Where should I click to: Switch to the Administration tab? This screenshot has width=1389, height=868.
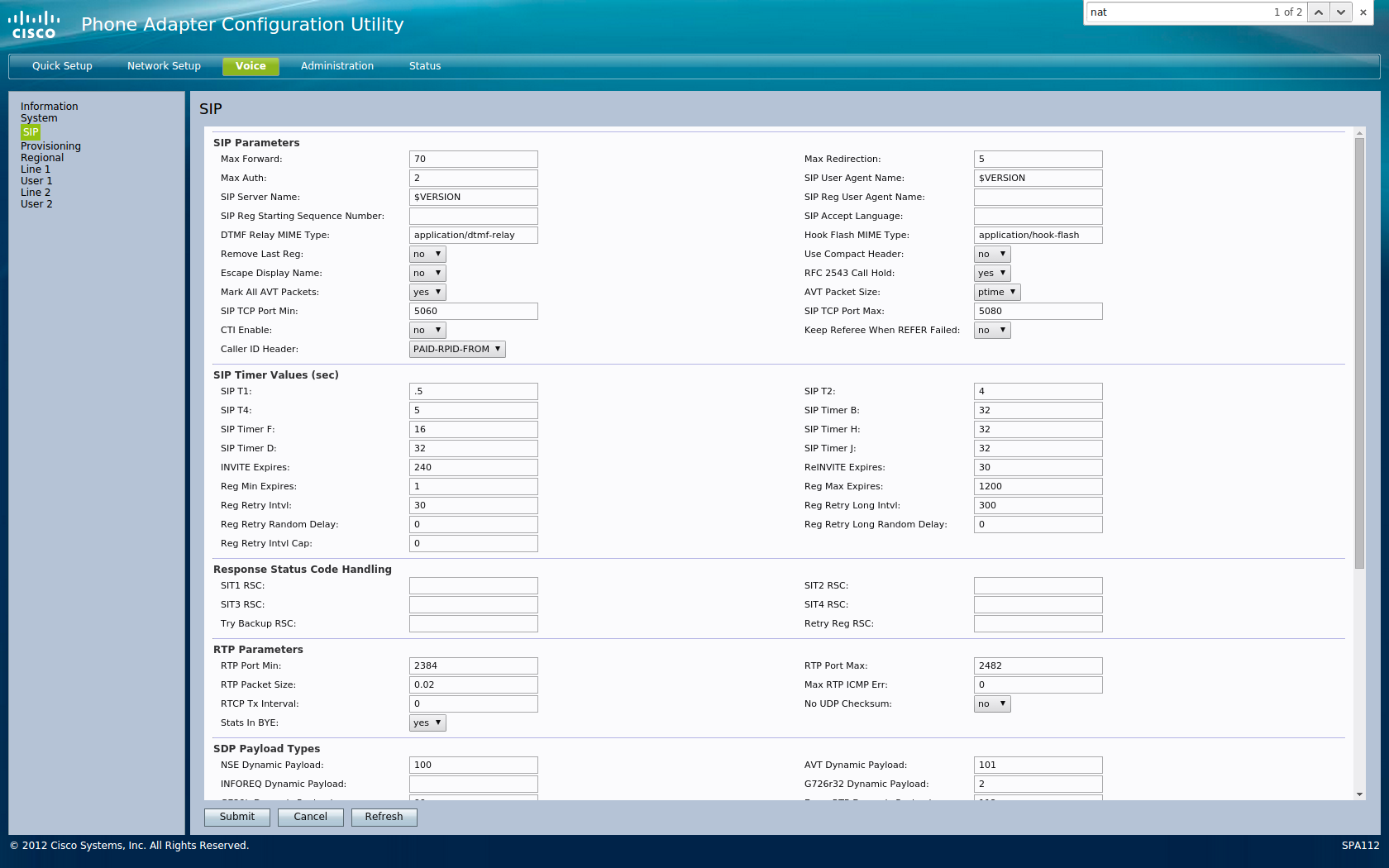point(337,66)
